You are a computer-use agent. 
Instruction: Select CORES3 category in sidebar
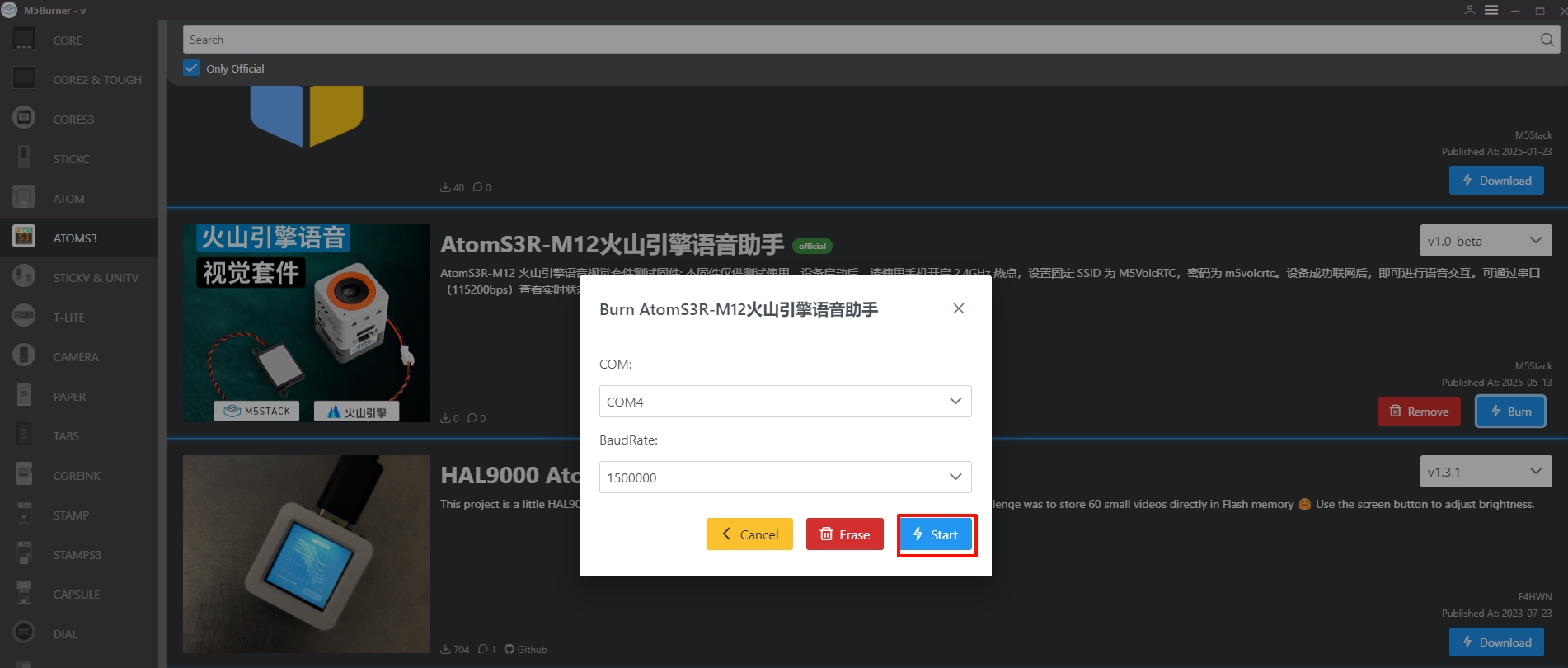(79, 119)
